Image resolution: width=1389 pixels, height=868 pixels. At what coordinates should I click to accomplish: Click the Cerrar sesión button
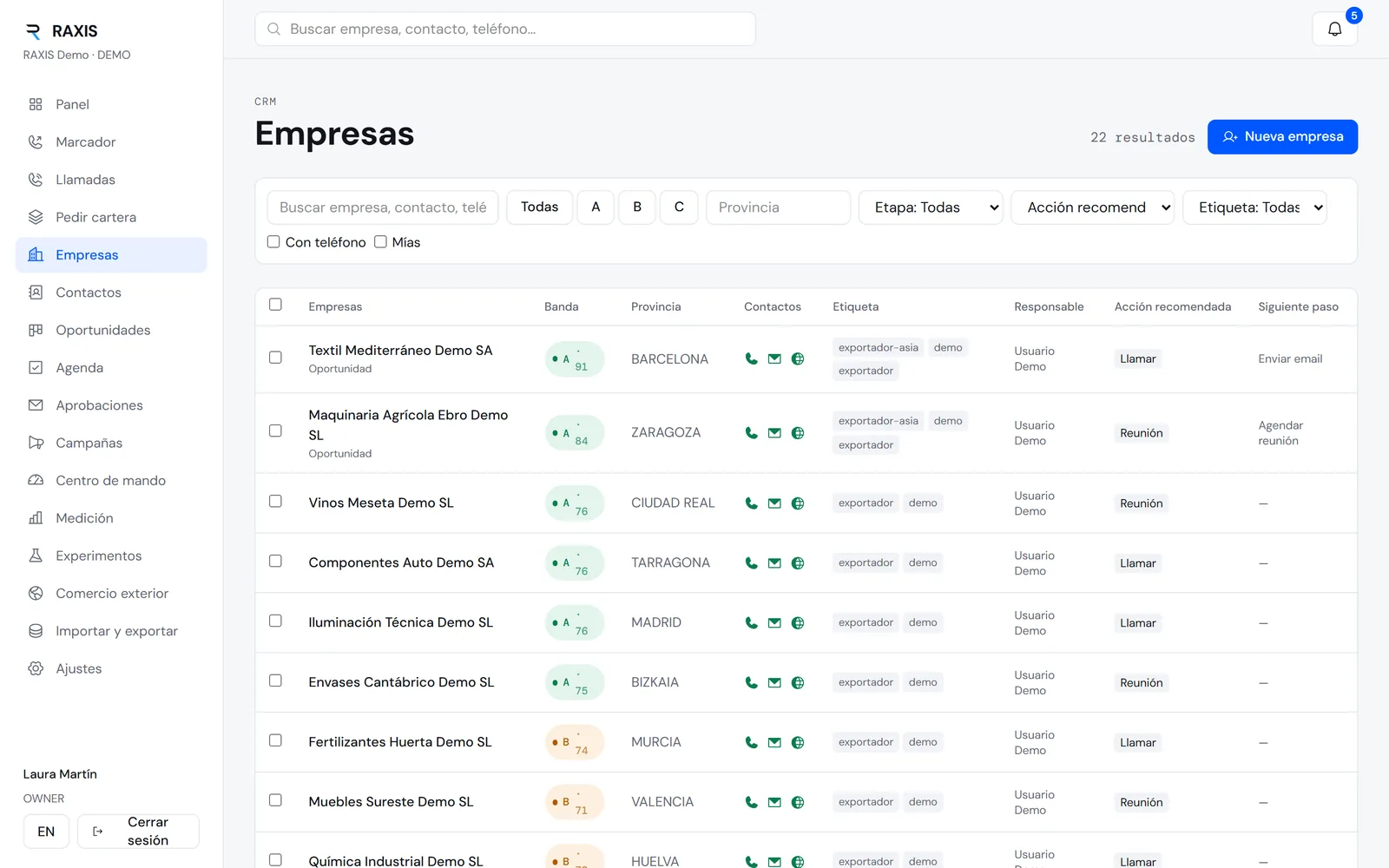138,831
